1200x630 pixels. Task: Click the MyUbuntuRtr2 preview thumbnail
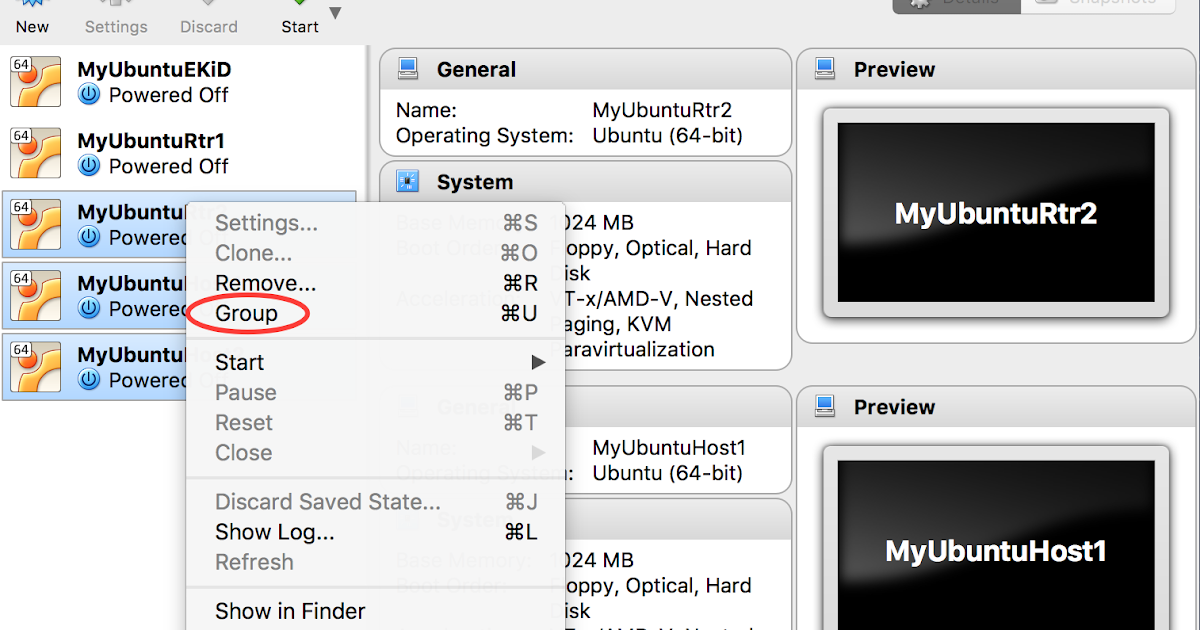[x=994, y=212]
